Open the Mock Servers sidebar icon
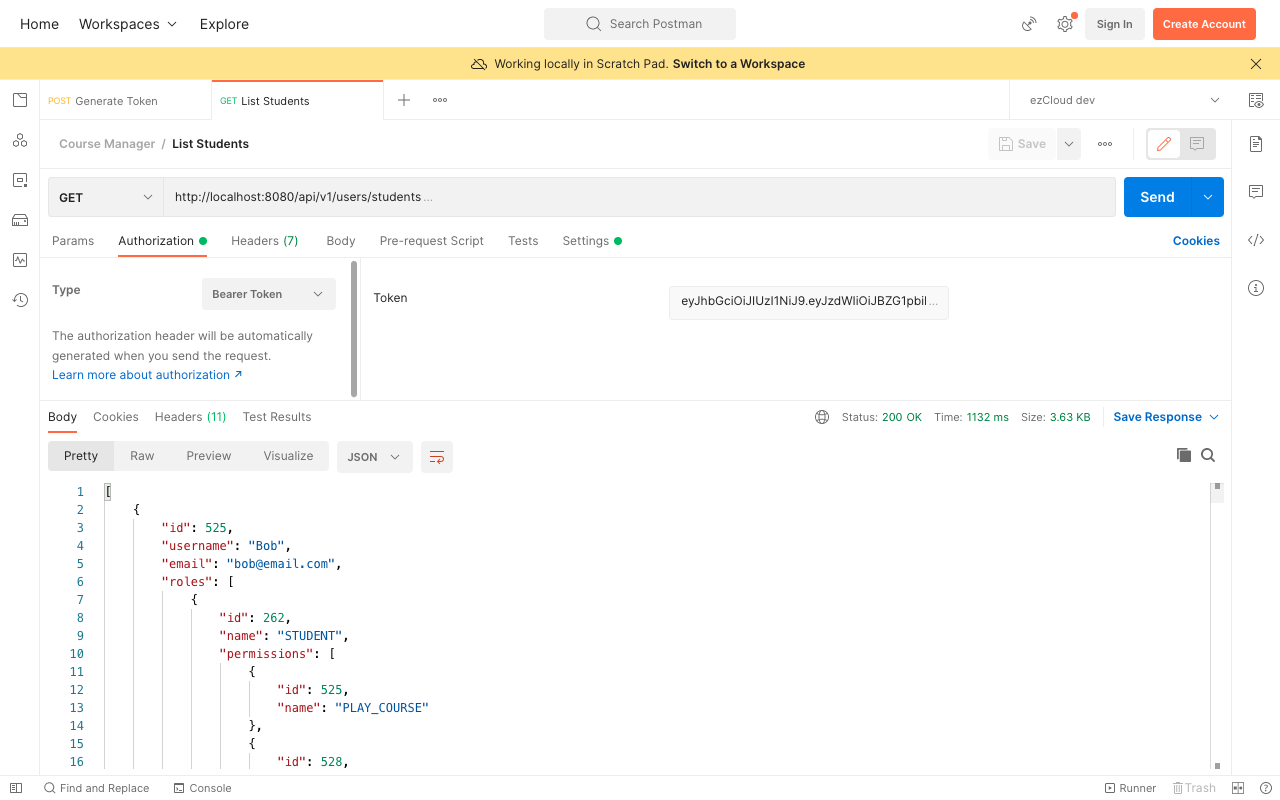This screenshot has height=800, width=1280. tap(20, 220)
